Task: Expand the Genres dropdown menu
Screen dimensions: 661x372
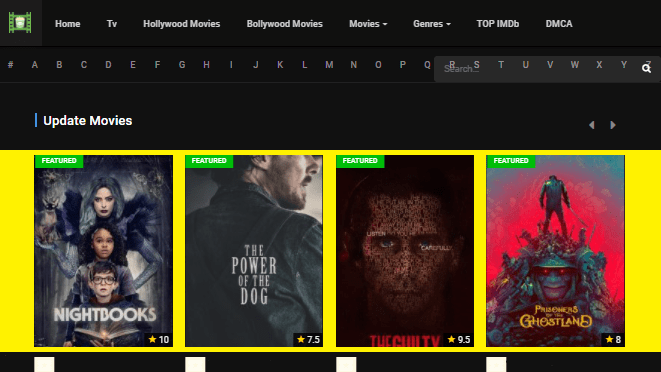Action: click(432, 24)
